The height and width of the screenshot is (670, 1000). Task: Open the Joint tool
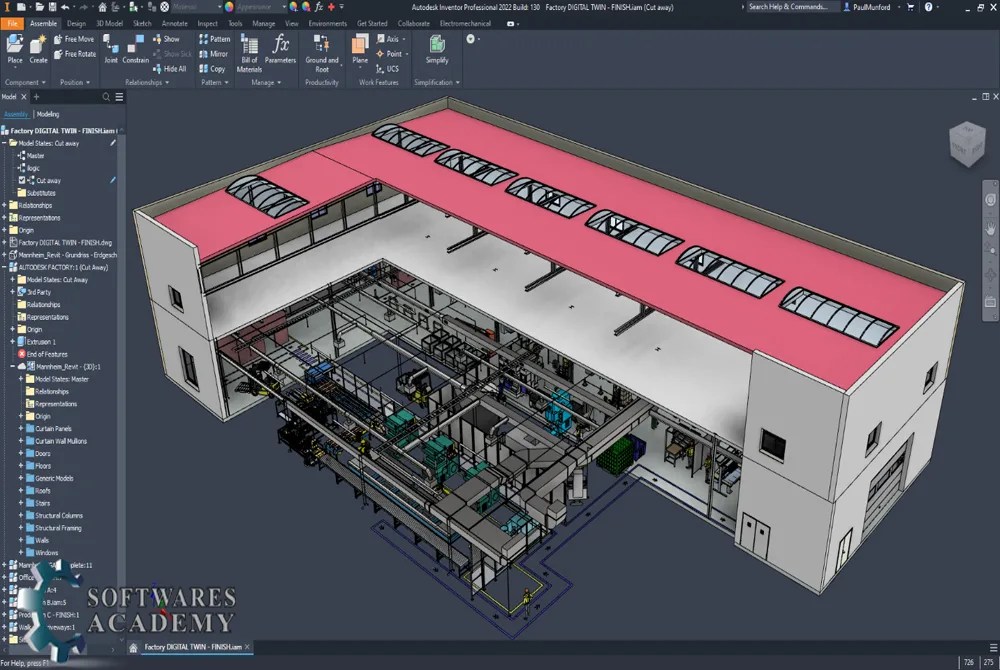[112, 47]
